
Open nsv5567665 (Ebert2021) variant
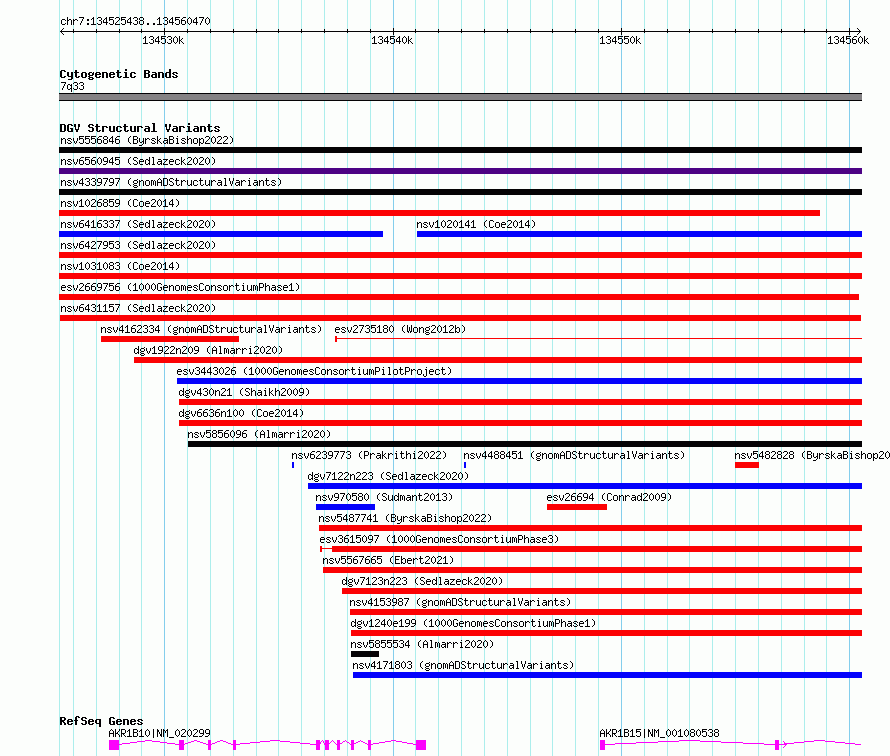[388, 560]
